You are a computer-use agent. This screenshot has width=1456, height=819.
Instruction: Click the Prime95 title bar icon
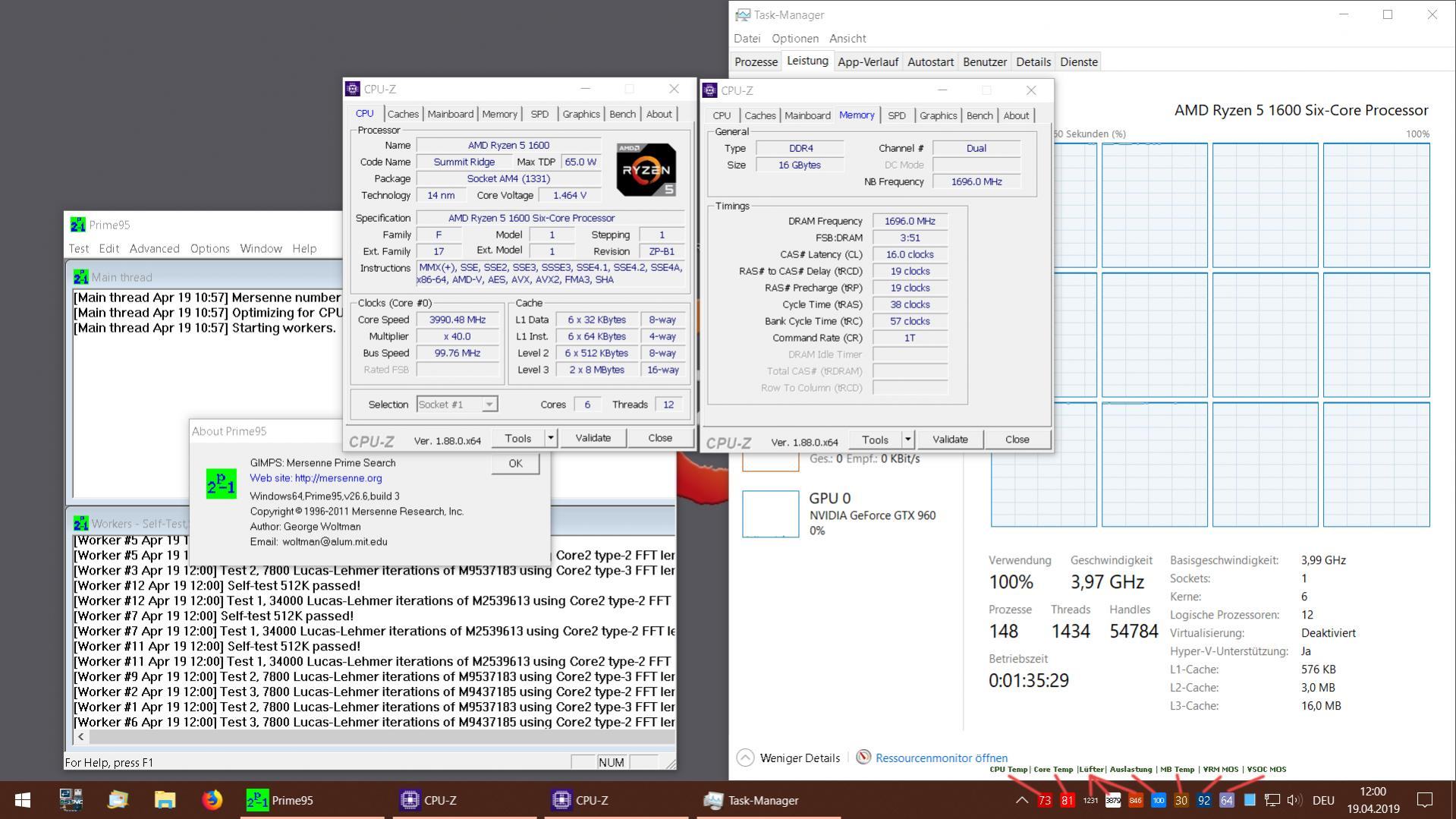(77, 225)
